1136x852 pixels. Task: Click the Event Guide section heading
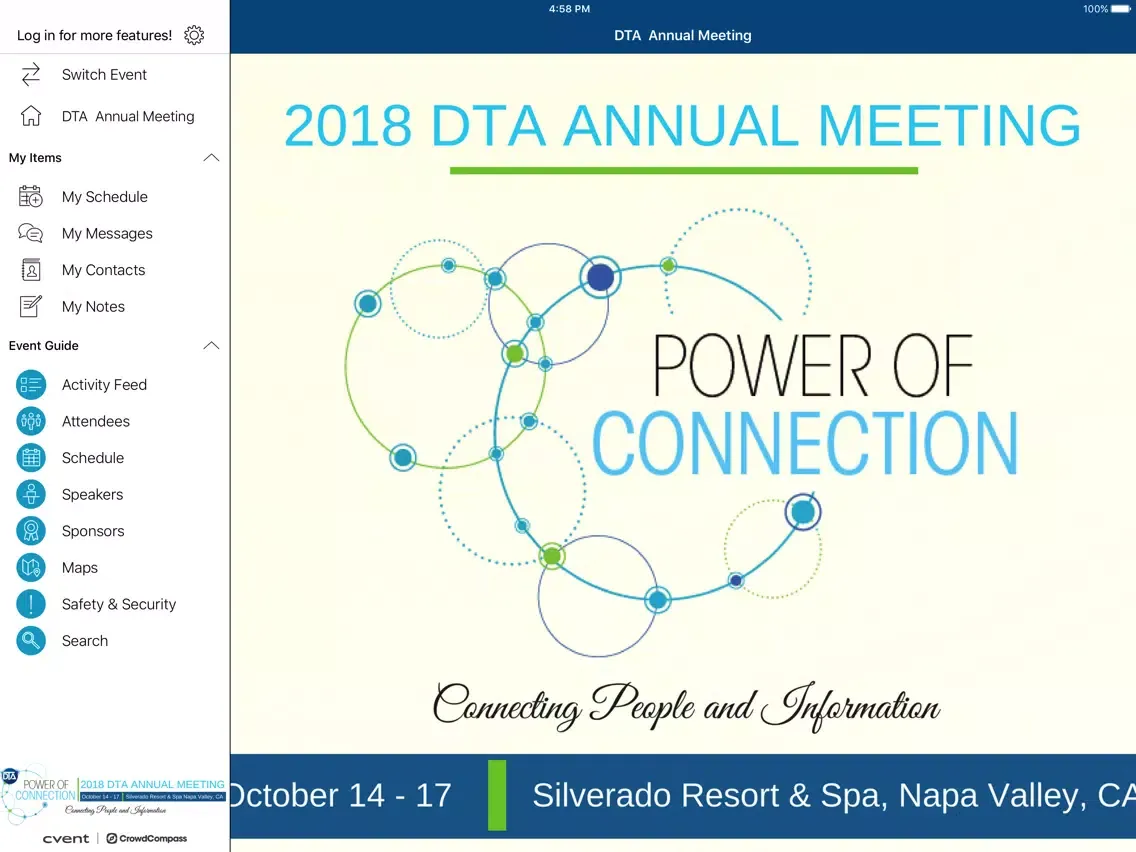[43, 346]
